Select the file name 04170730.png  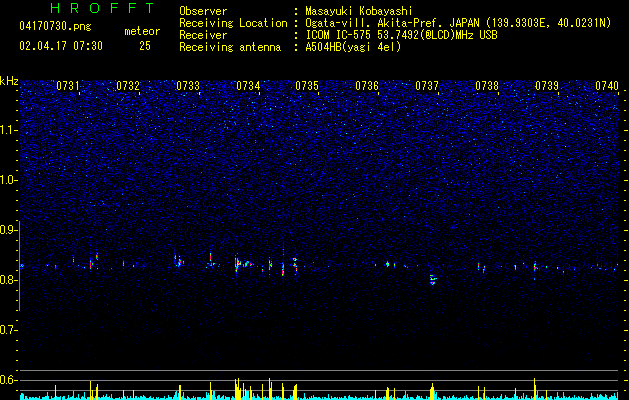tap(55, 27)
